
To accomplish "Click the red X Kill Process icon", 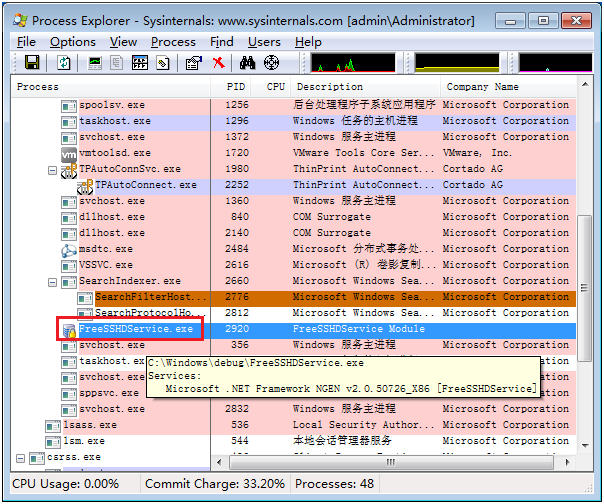I will tap(218, 62).
